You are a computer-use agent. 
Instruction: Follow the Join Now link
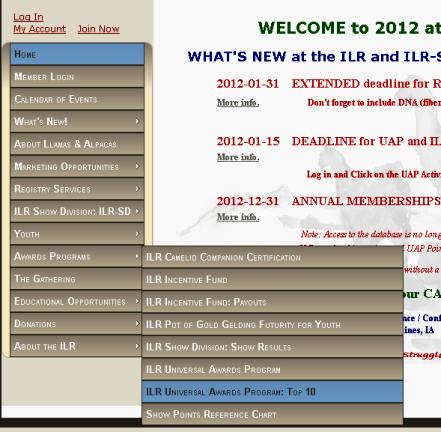99,29
